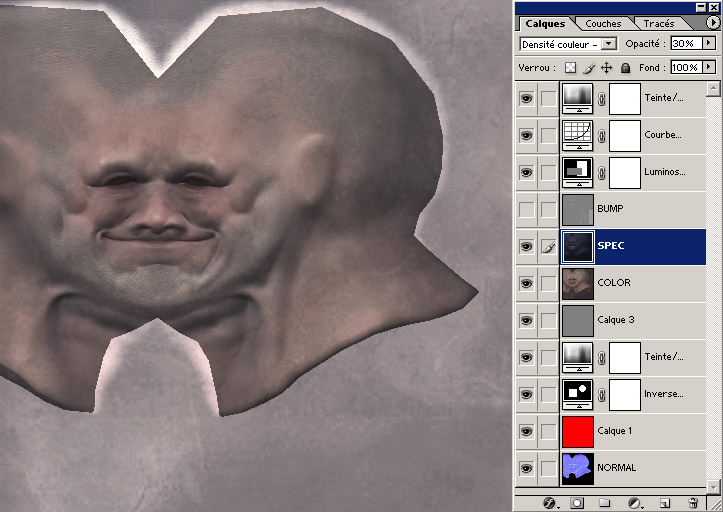Hide the Calque 1 layer
The width and height of the screenshot is (723, 512).
[x=527, y=431]
